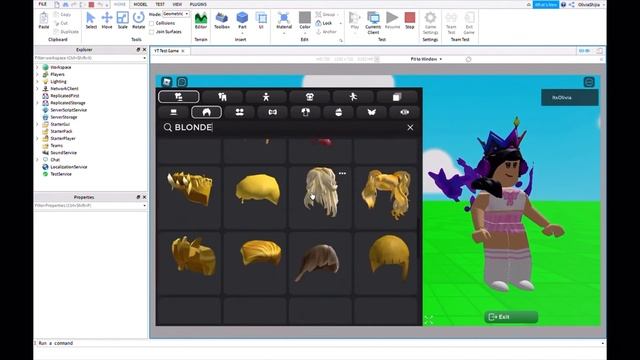The width and height of the screenshot is (640, 360).
Task: Switch to the PLUGINS ribbon tab
Action: pos(198,4)
